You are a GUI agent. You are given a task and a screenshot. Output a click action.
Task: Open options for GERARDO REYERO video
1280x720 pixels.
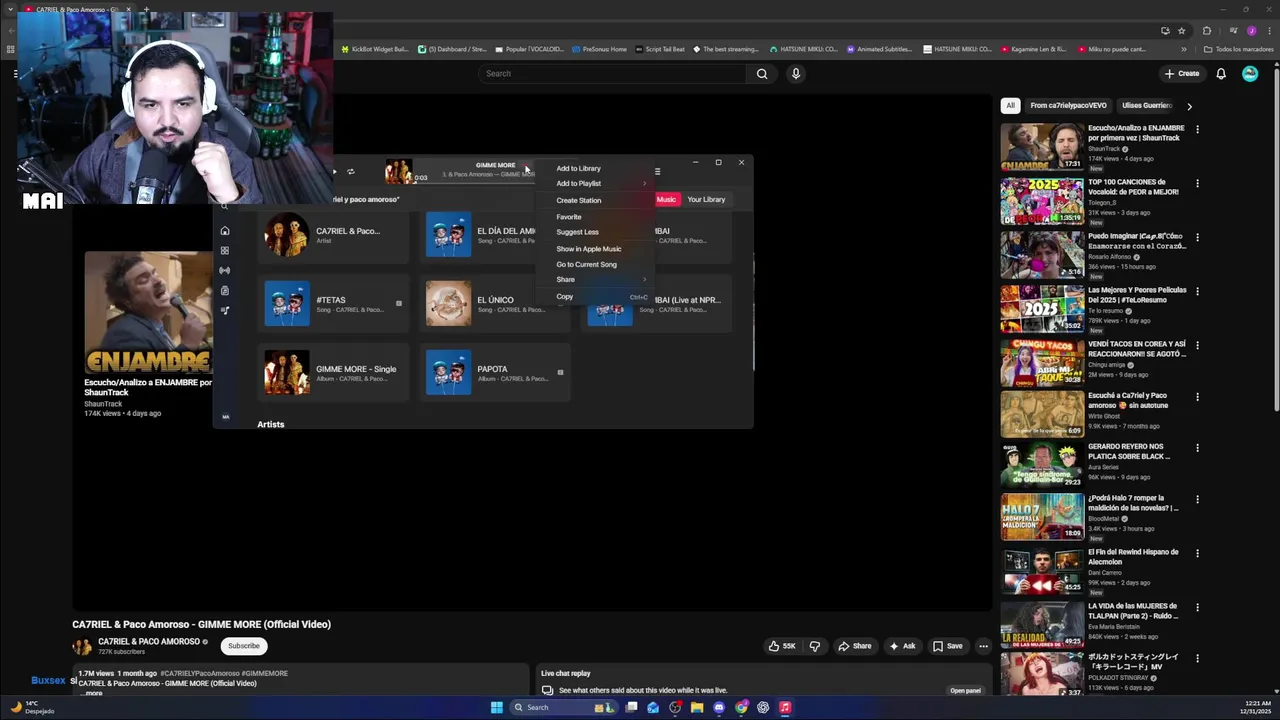click(x=1197, y=448)
